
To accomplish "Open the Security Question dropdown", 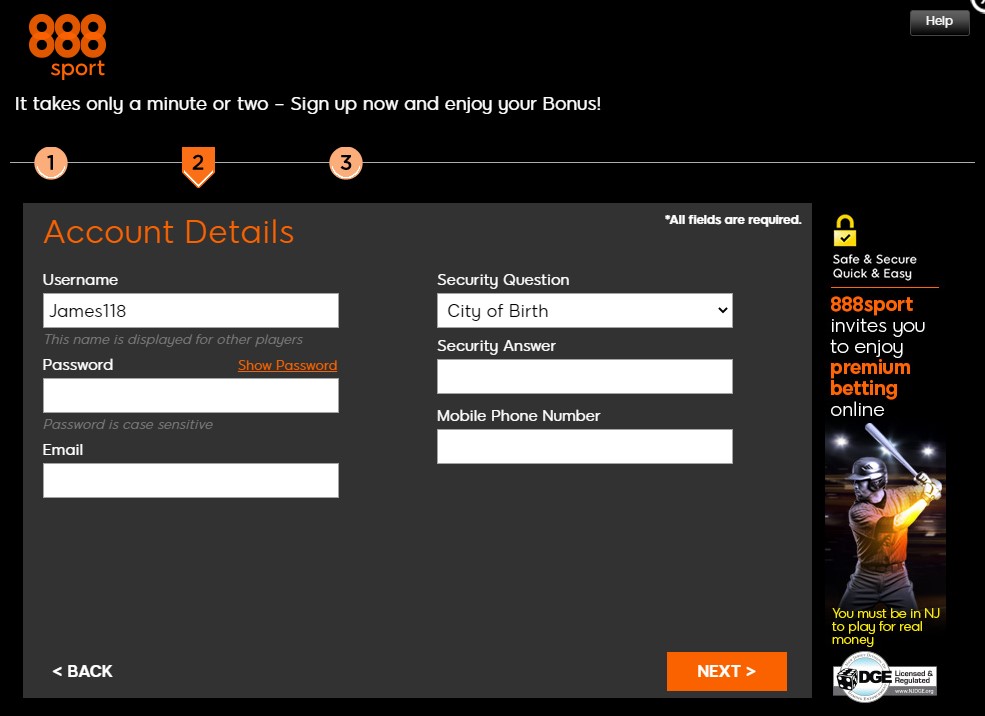I will coord(585,310).
